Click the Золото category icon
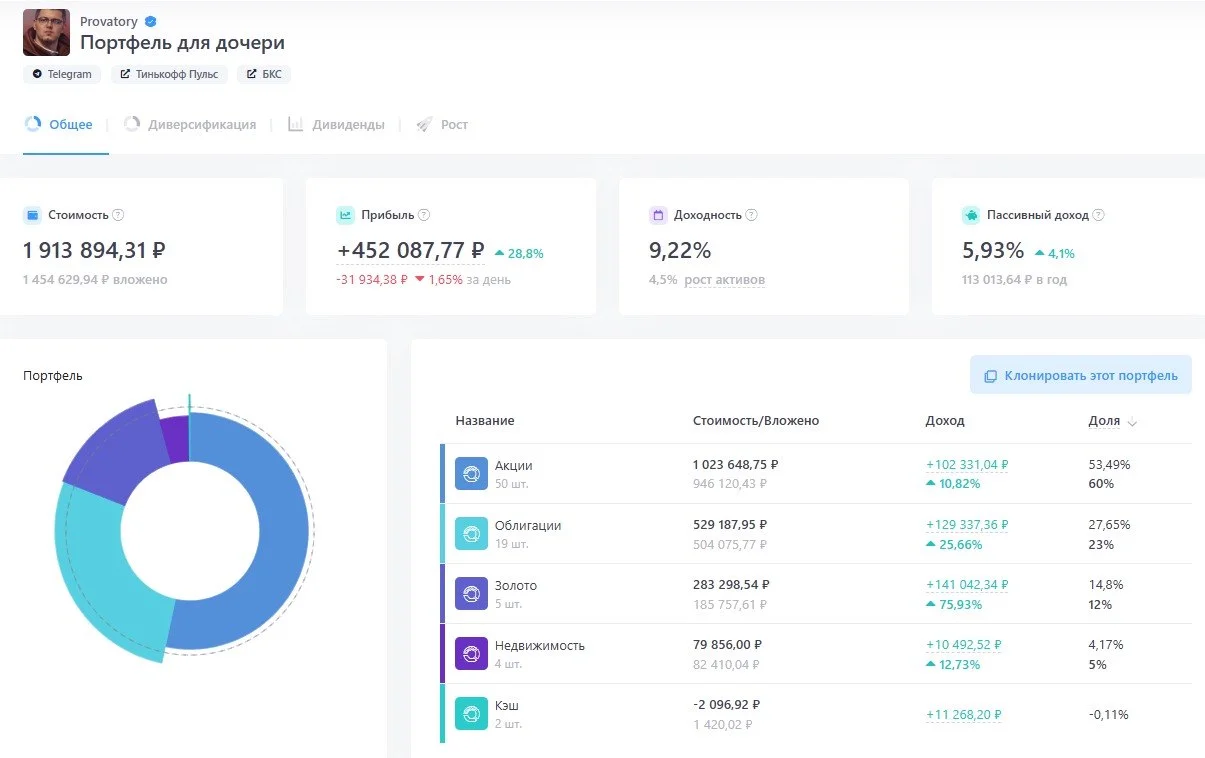The height and width of the screenshot is (758, 1205). click(x=471, y=594)
